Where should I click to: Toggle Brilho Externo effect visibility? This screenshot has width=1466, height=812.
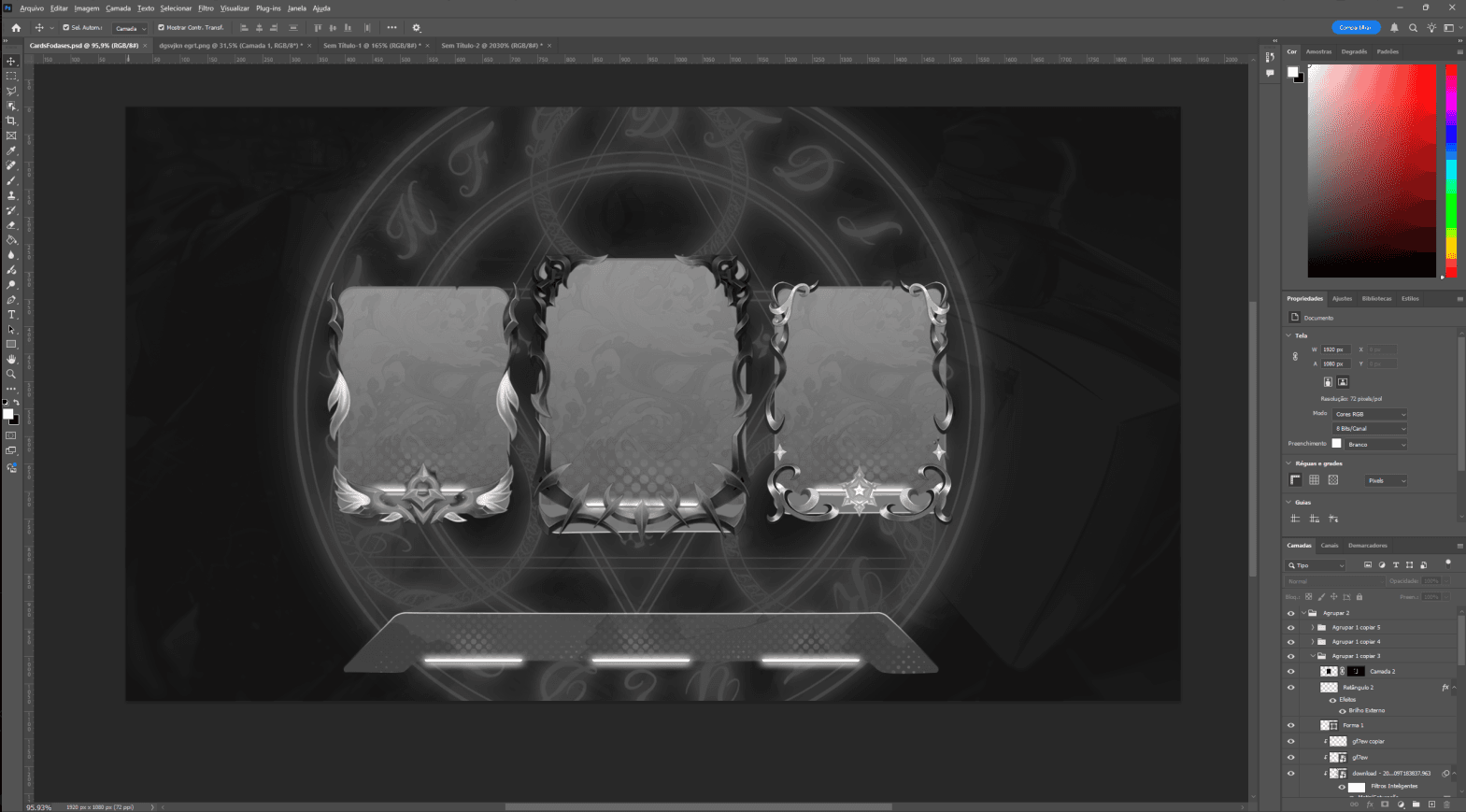[x=1343, y=711]
